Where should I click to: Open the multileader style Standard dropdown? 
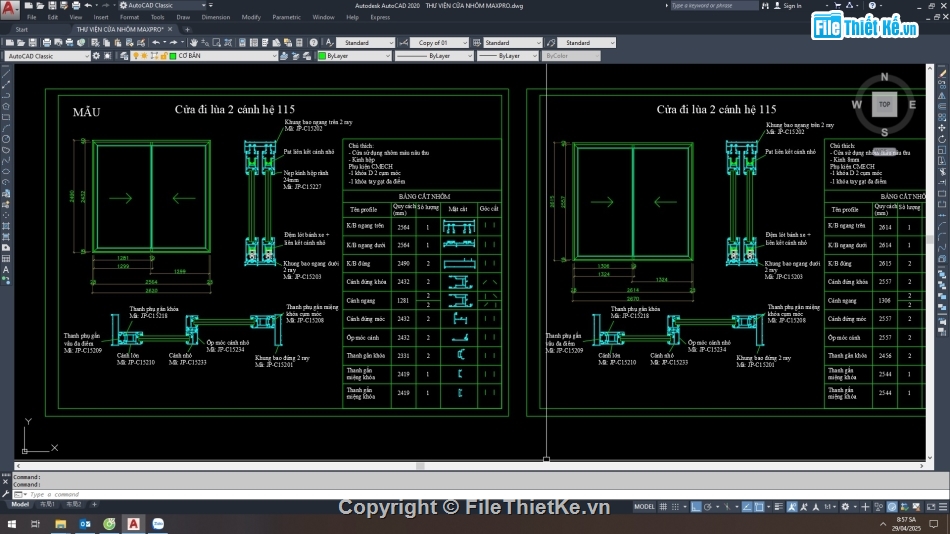(586, 42)
